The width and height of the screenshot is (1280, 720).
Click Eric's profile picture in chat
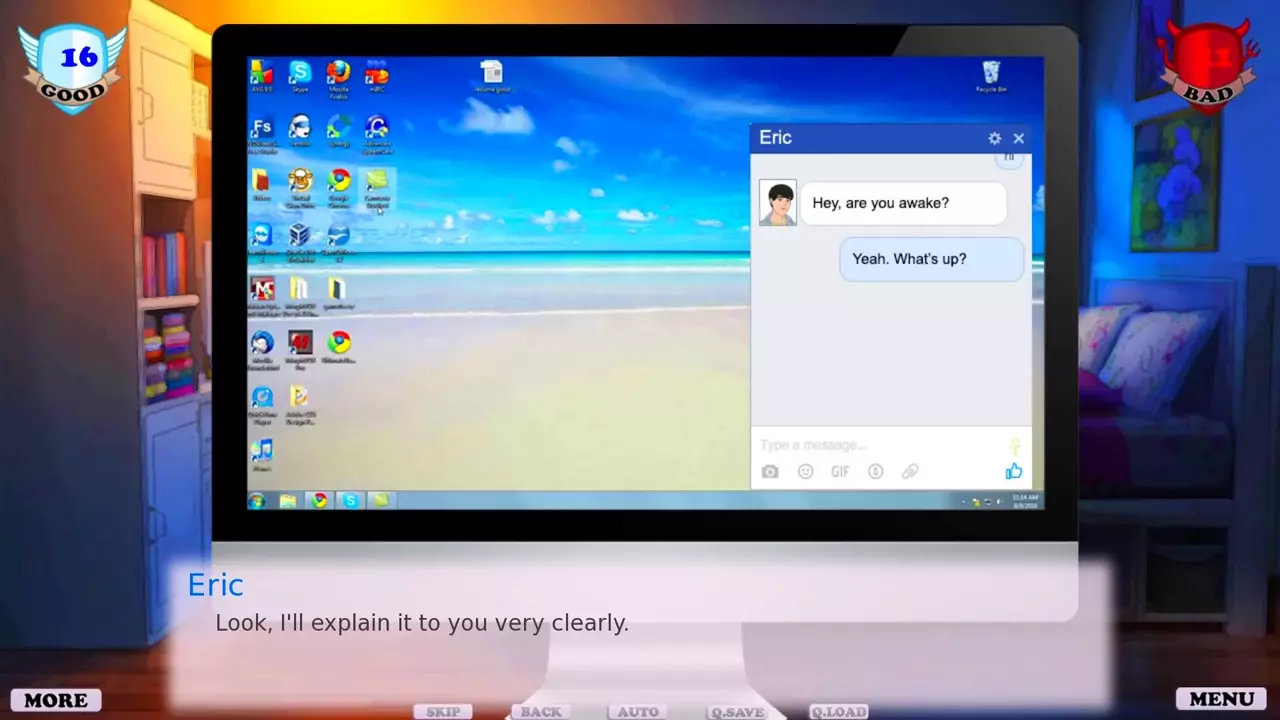777,203
